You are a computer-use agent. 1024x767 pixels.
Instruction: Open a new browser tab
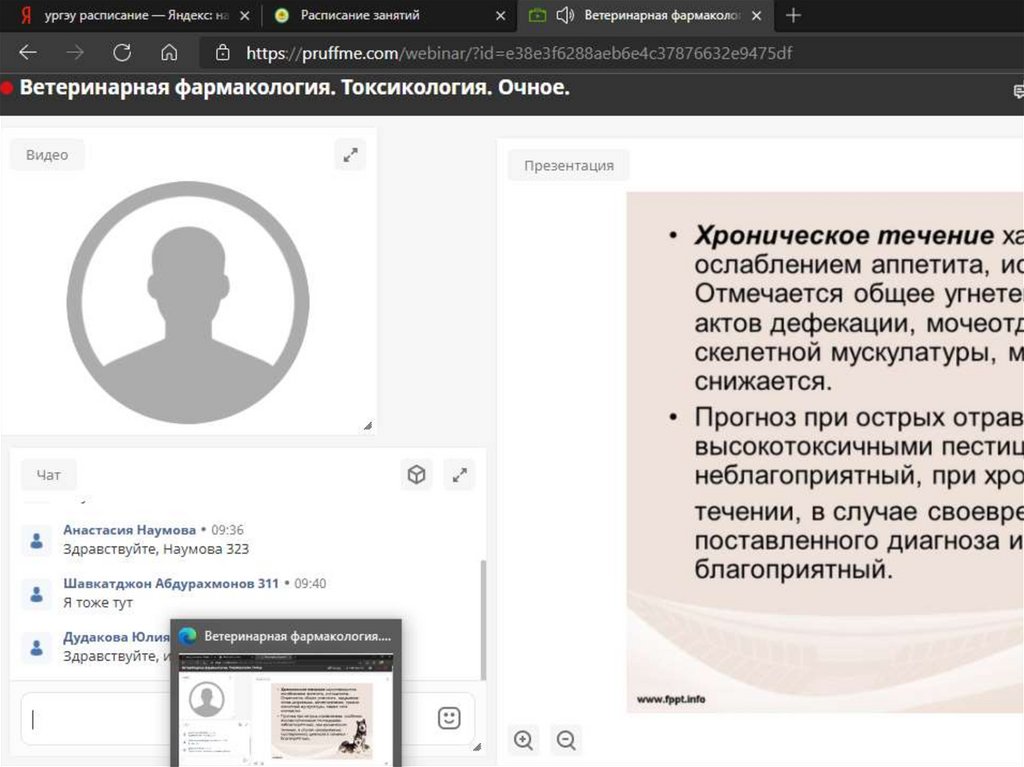794,15
